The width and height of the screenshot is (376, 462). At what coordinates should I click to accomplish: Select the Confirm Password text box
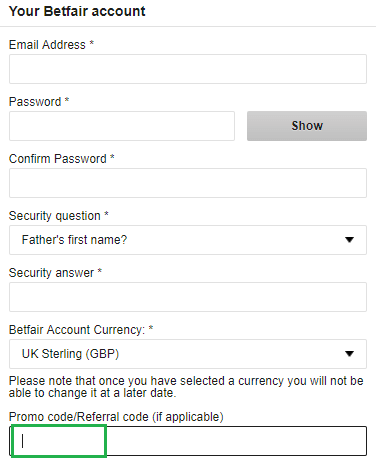point(188,183)
